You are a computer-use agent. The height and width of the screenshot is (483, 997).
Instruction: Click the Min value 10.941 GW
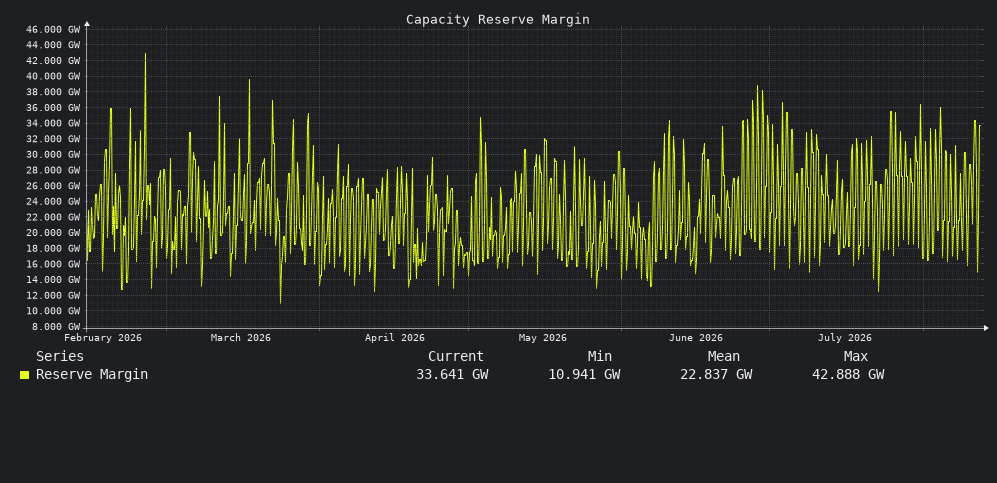coord(584,374)
